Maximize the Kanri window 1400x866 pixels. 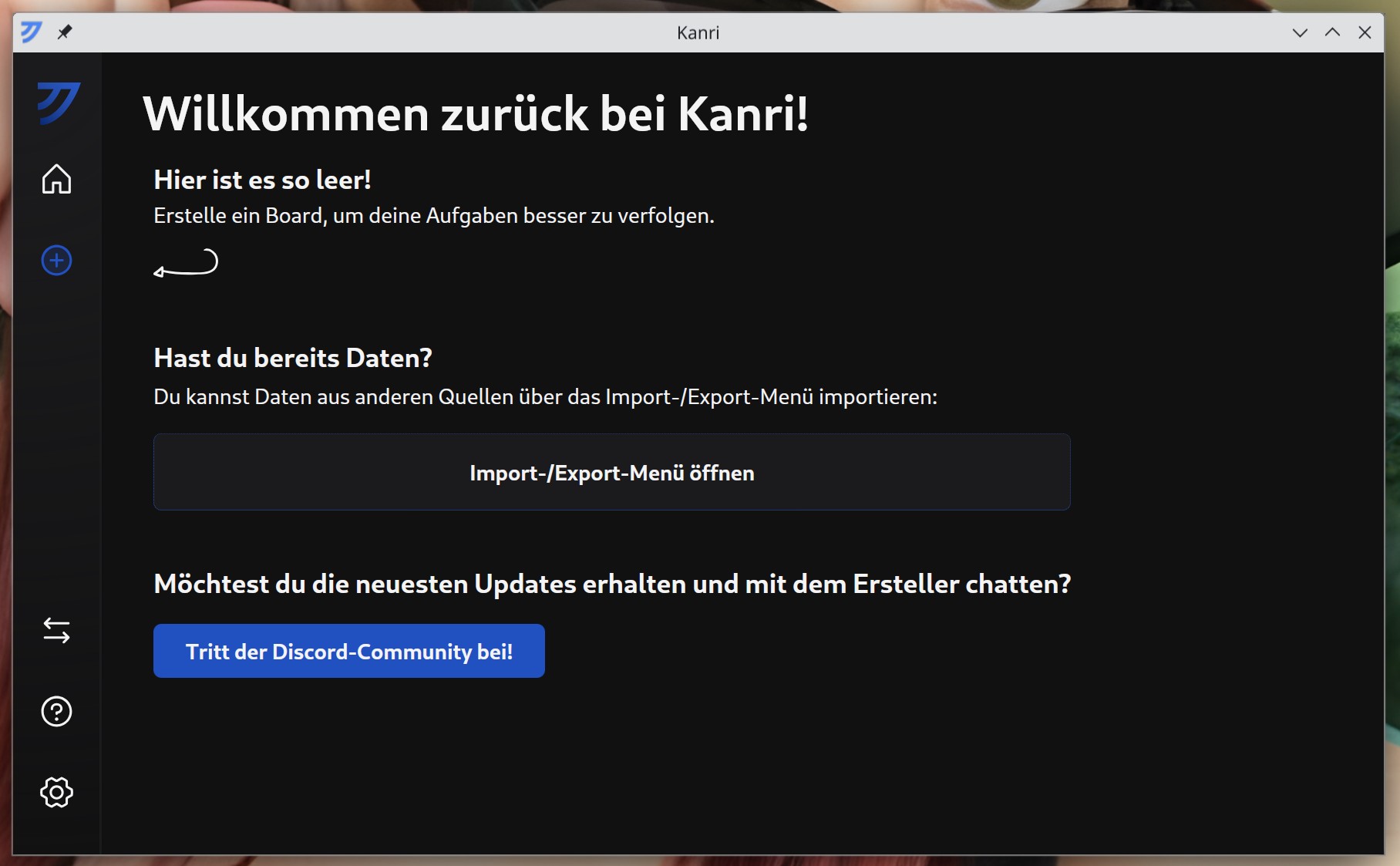tap(1332, 32)
